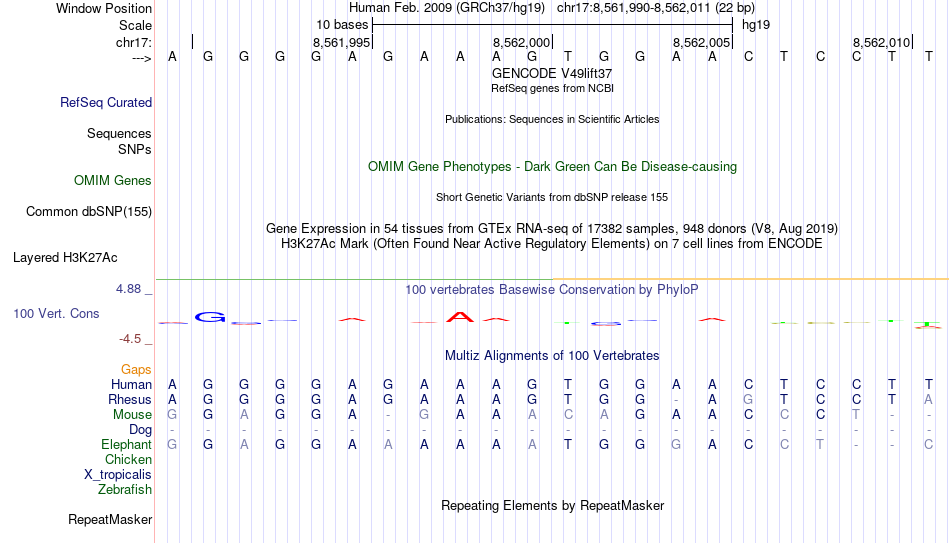Click the Gaps label in alignments

coord(136,370)
